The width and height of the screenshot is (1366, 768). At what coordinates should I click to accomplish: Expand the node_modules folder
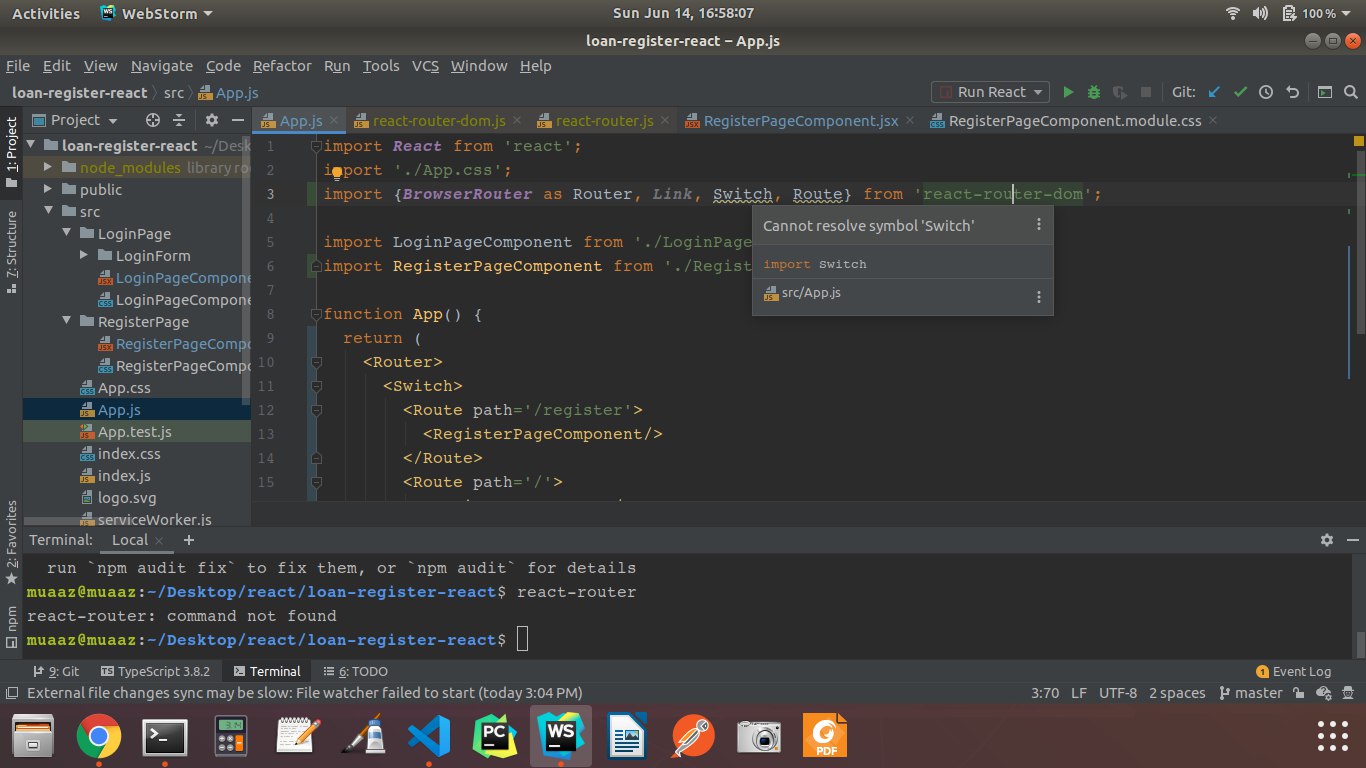tap(50, 168)
